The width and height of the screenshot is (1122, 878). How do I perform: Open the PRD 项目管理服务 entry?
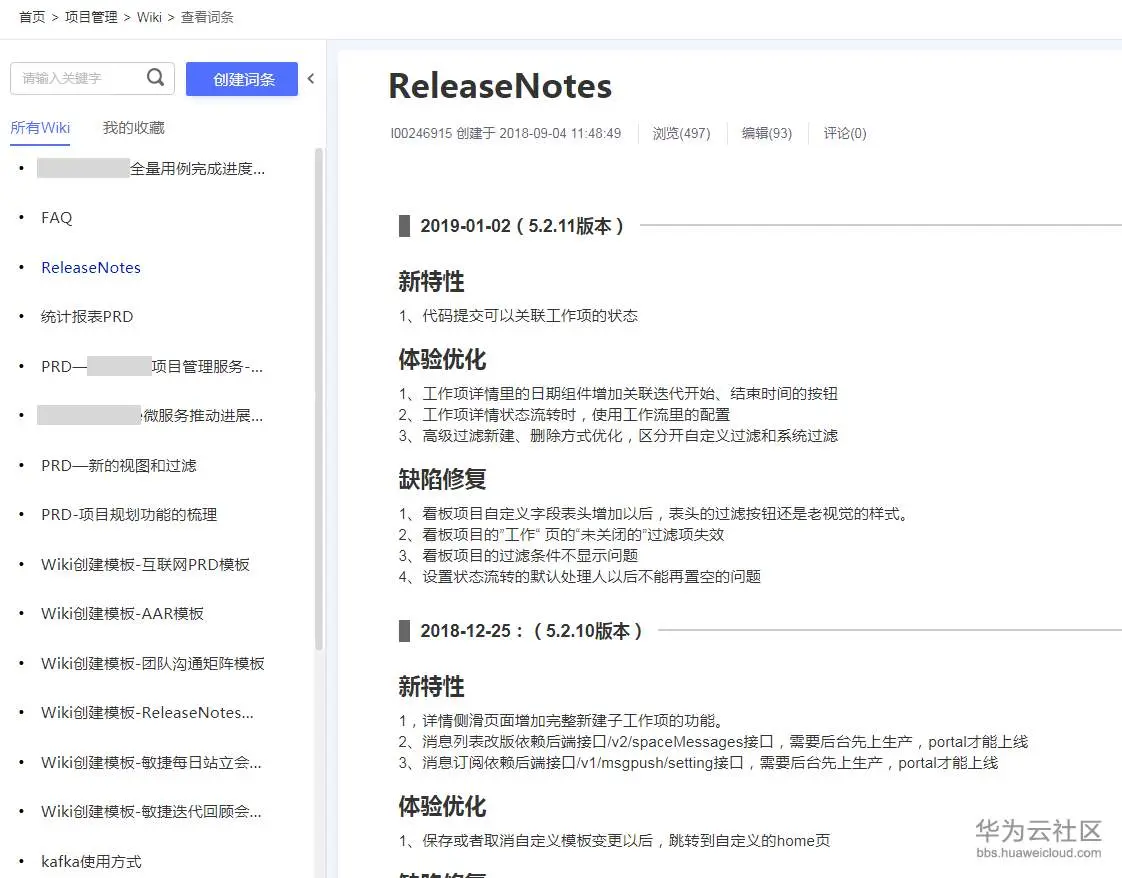tap(152, 366)
